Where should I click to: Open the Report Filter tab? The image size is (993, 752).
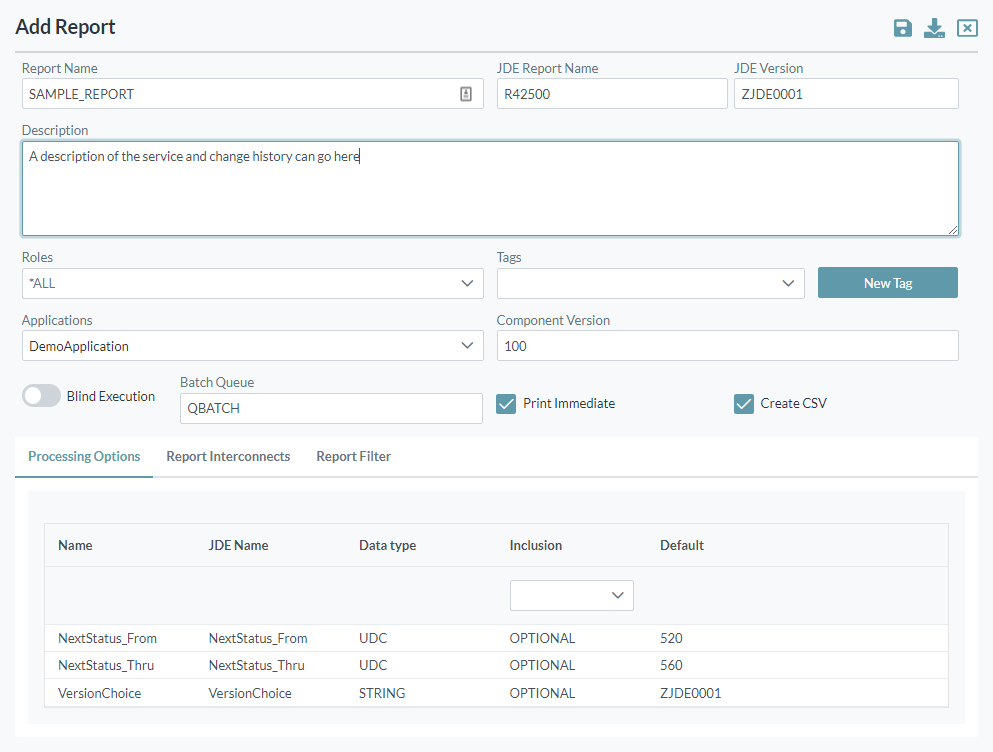[353, 457]
